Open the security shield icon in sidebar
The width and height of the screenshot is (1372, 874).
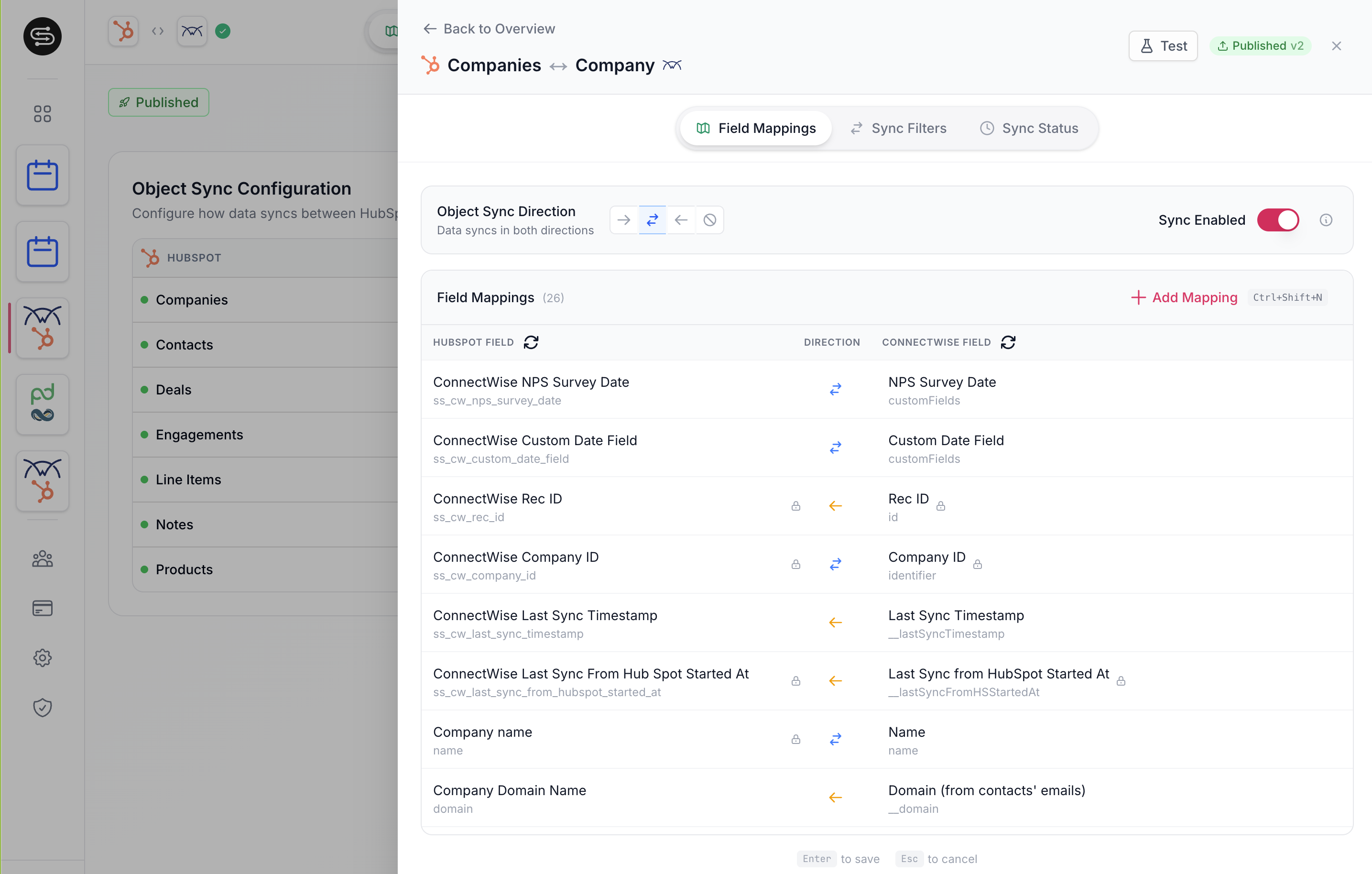click(43, 708)
